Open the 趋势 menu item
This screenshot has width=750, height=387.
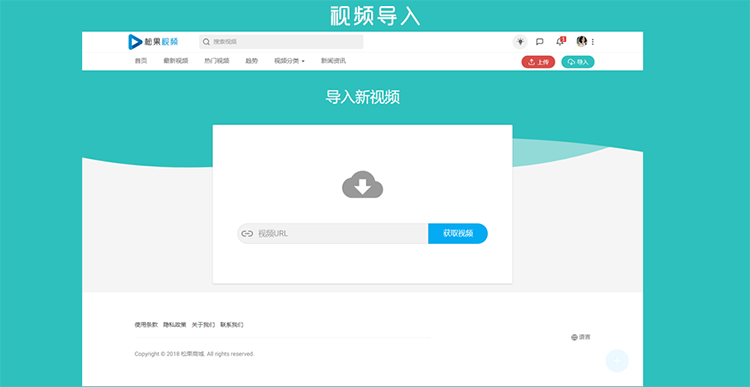point(252,61)
